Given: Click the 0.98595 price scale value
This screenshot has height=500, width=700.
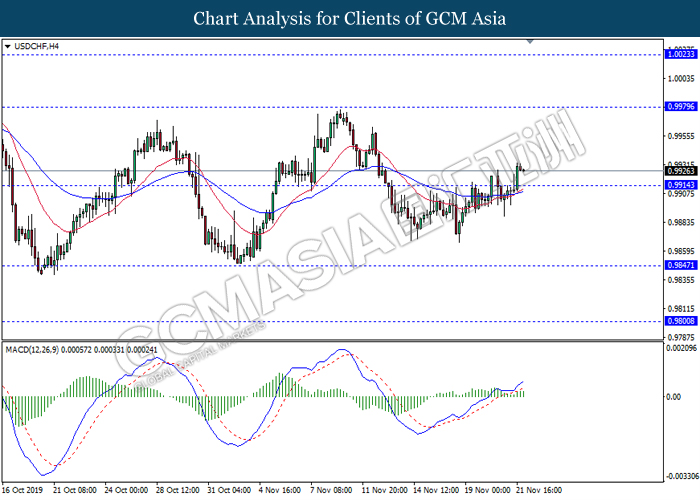Looking at the screenshot, I should pyautogui.click(x=681, y=251).
